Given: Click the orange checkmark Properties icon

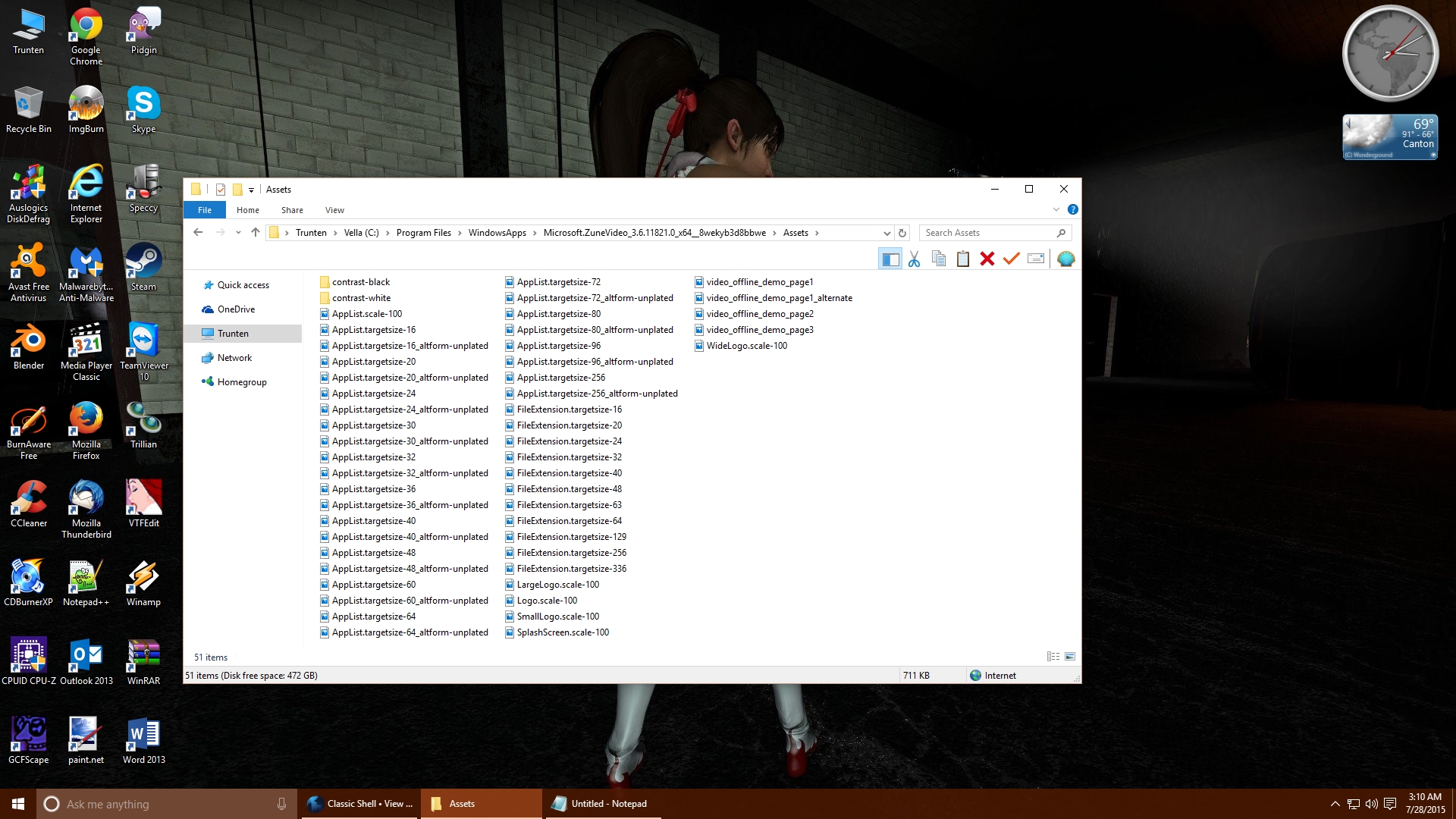Looking at the screenshot, I should click(1011, 259).
